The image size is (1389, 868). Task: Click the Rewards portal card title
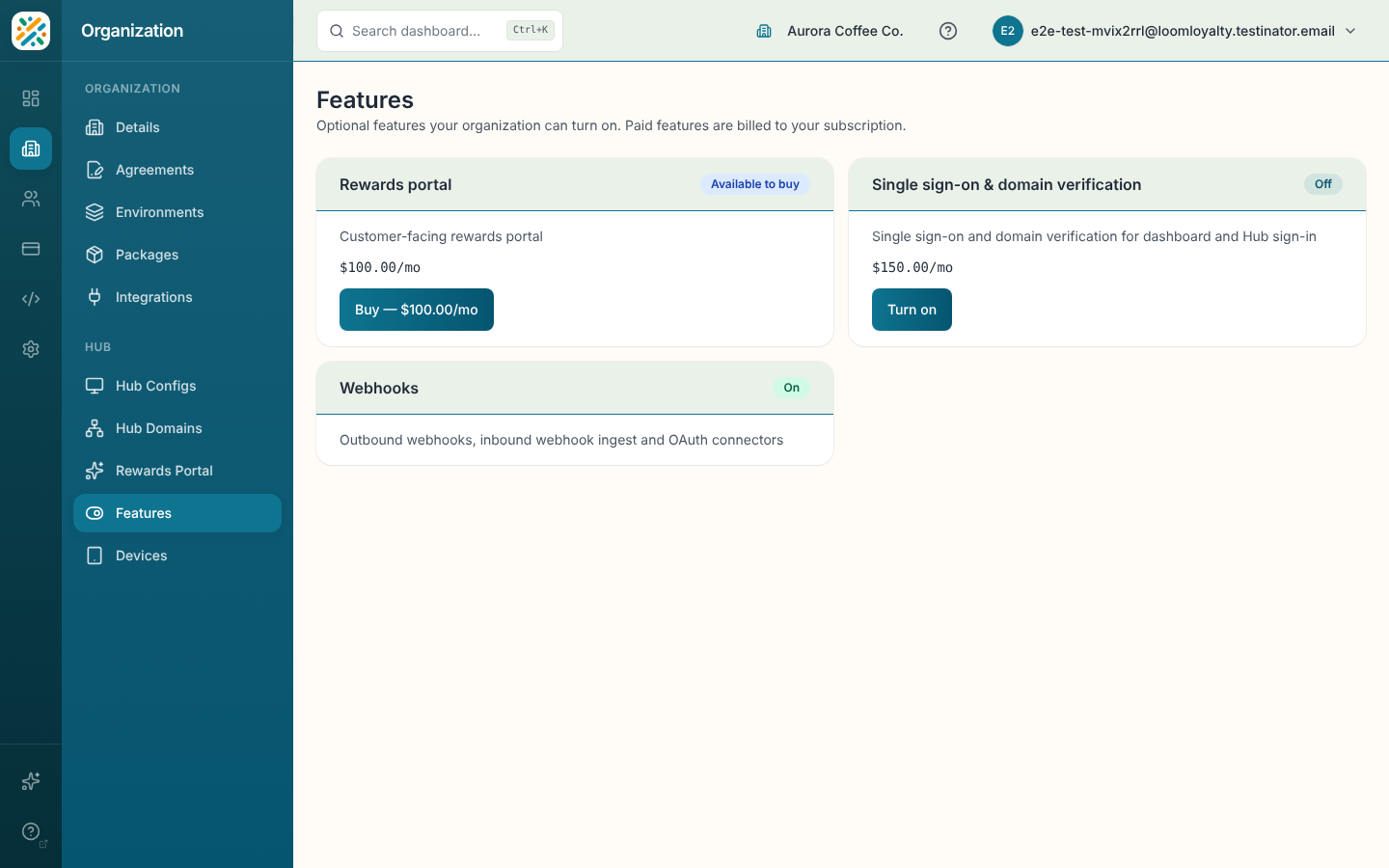click(395, 184)
